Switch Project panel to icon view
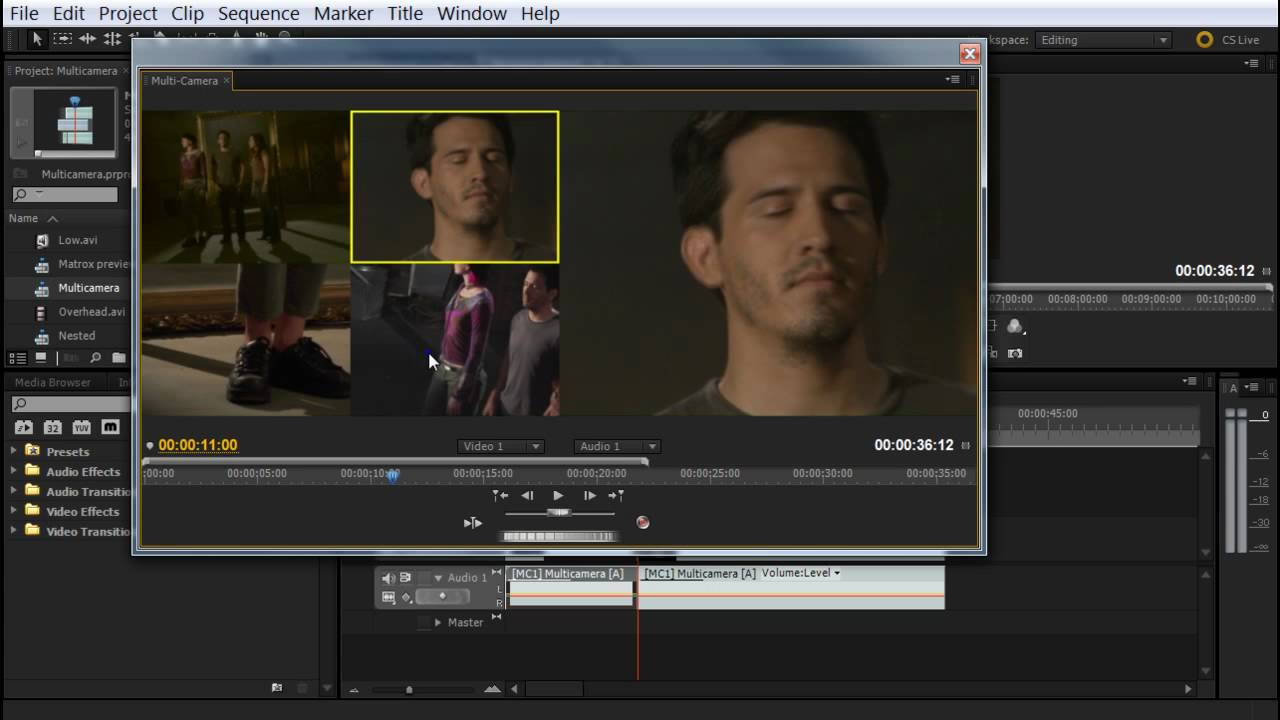1280x720 pixels. coord(41,358)
